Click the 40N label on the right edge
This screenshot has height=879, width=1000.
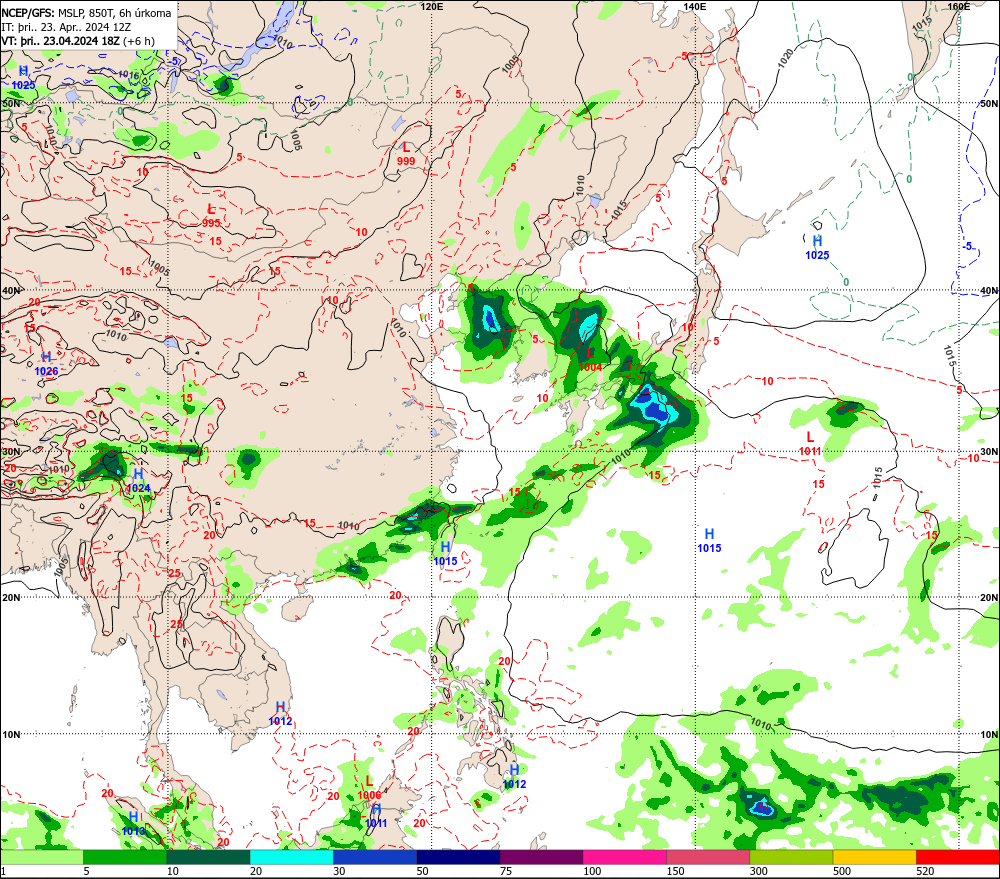tap(989, 291)
